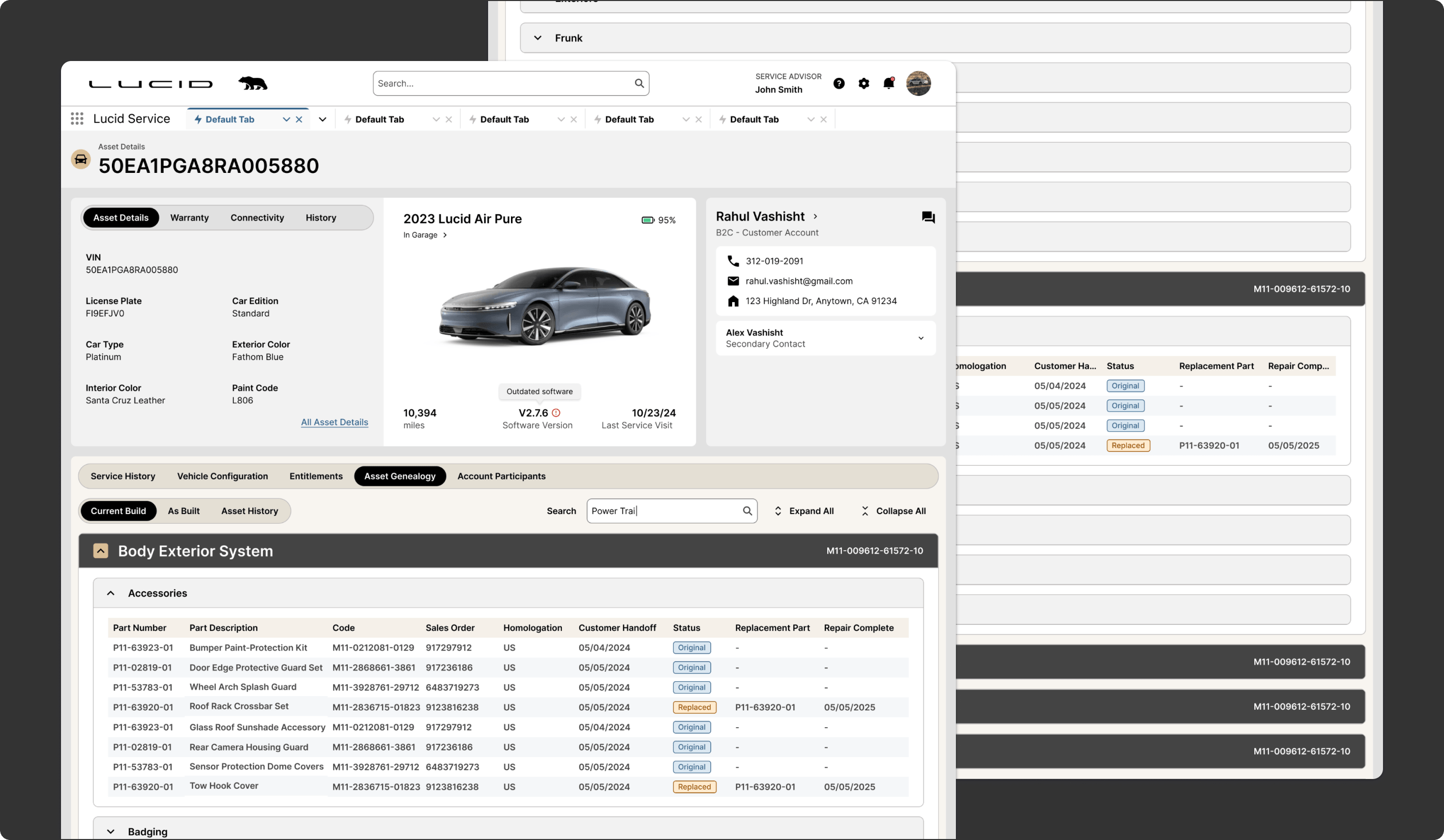Collapse the Body Exterior System section

coord(101,551)
